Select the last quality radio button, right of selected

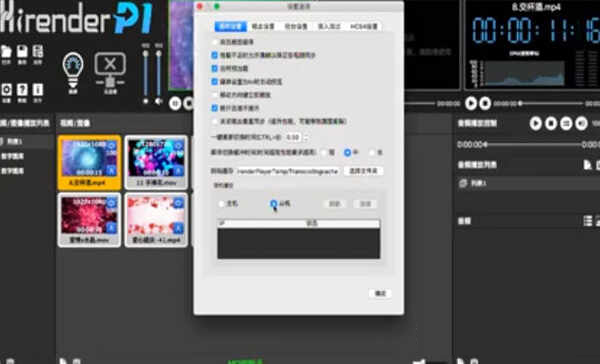pos(372,152)
